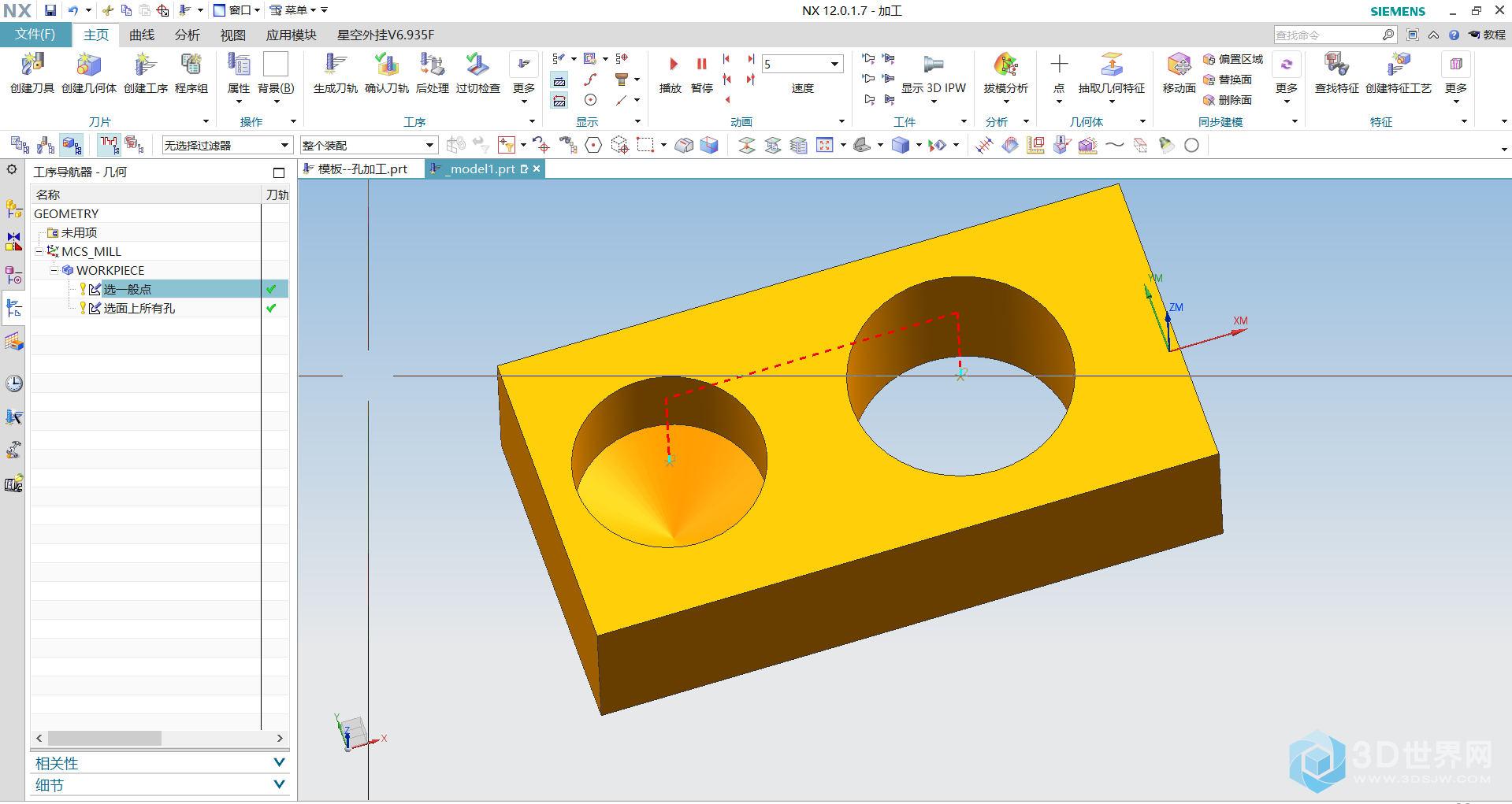
Task: Click the 暂停 pause animation button
Action: pyautogui.click(x=701, y=64)
